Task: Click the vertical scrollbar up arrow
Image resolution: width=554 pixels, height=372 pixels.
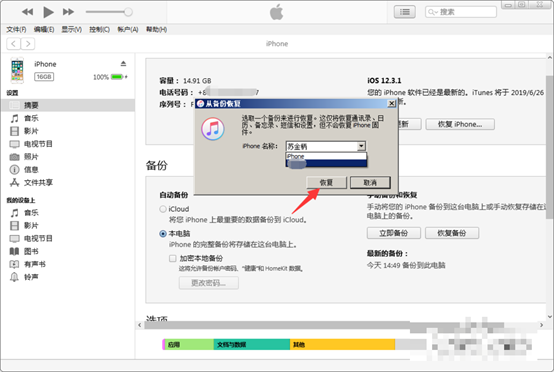Action: (x=549, y=58)
